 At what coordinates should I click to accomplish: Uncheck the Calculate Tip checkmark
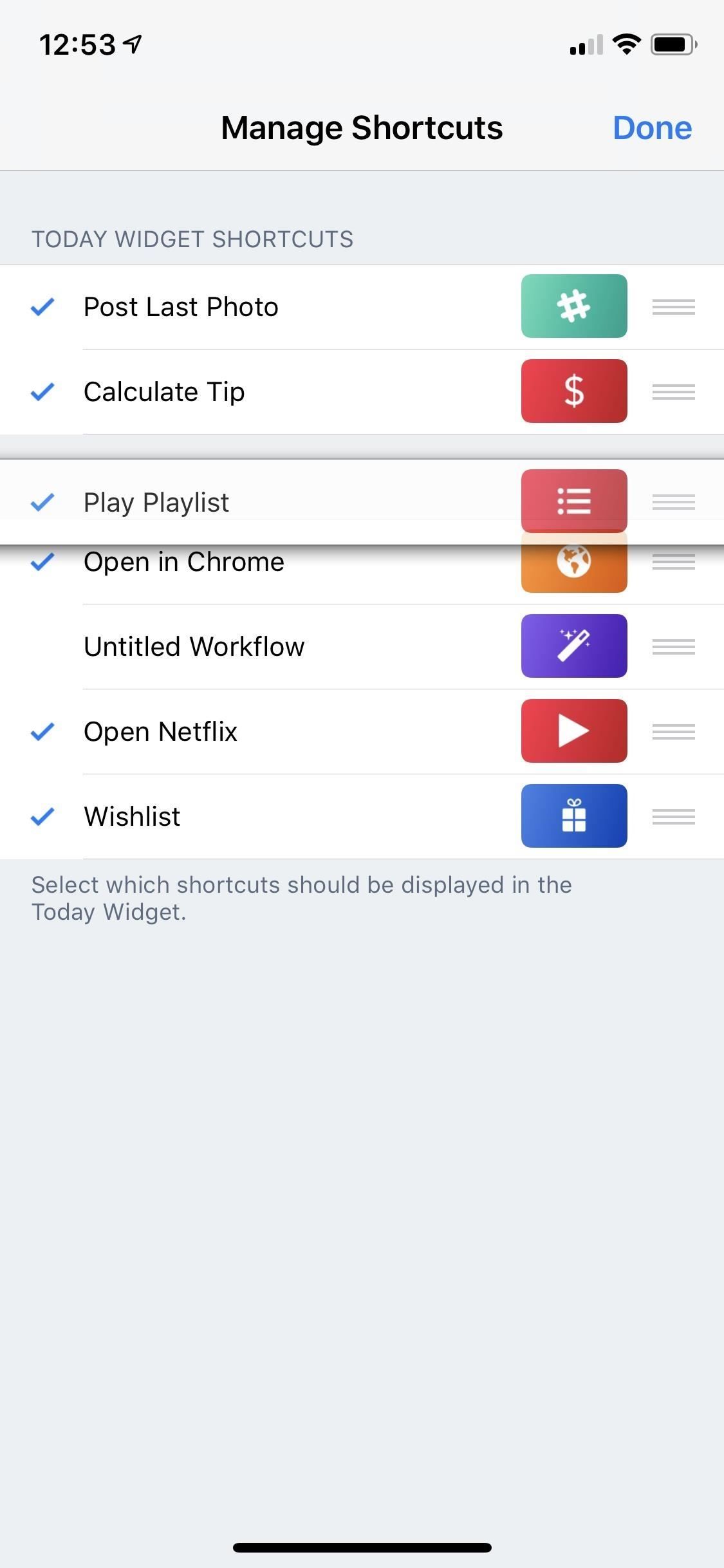(x=42, y=391)
